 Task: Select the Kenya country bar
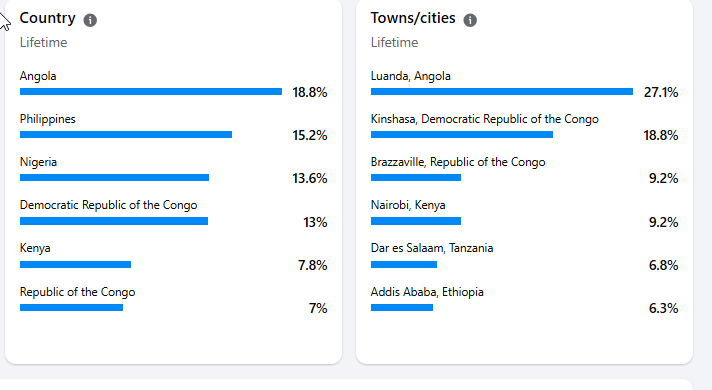pos(75,265)
